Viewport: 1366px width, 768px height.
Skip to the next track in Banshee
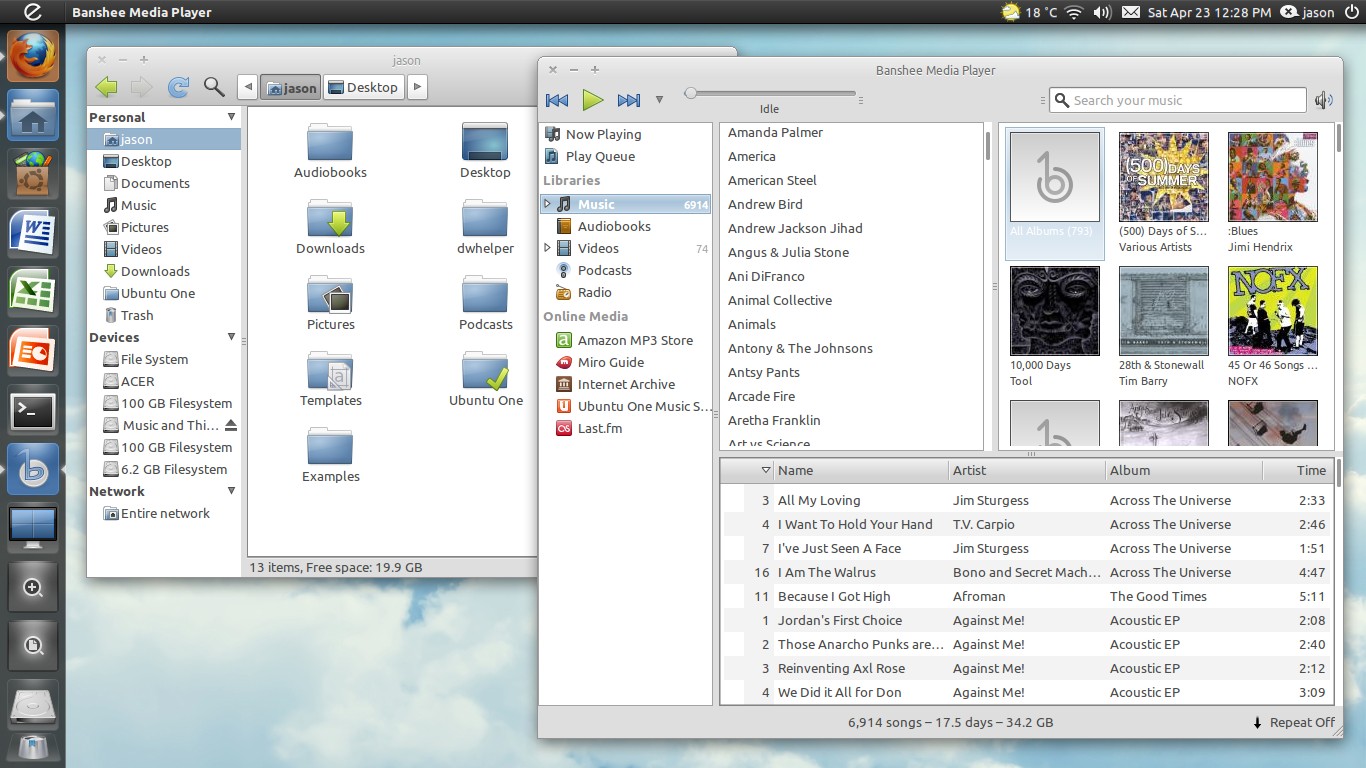coord(629,100)
